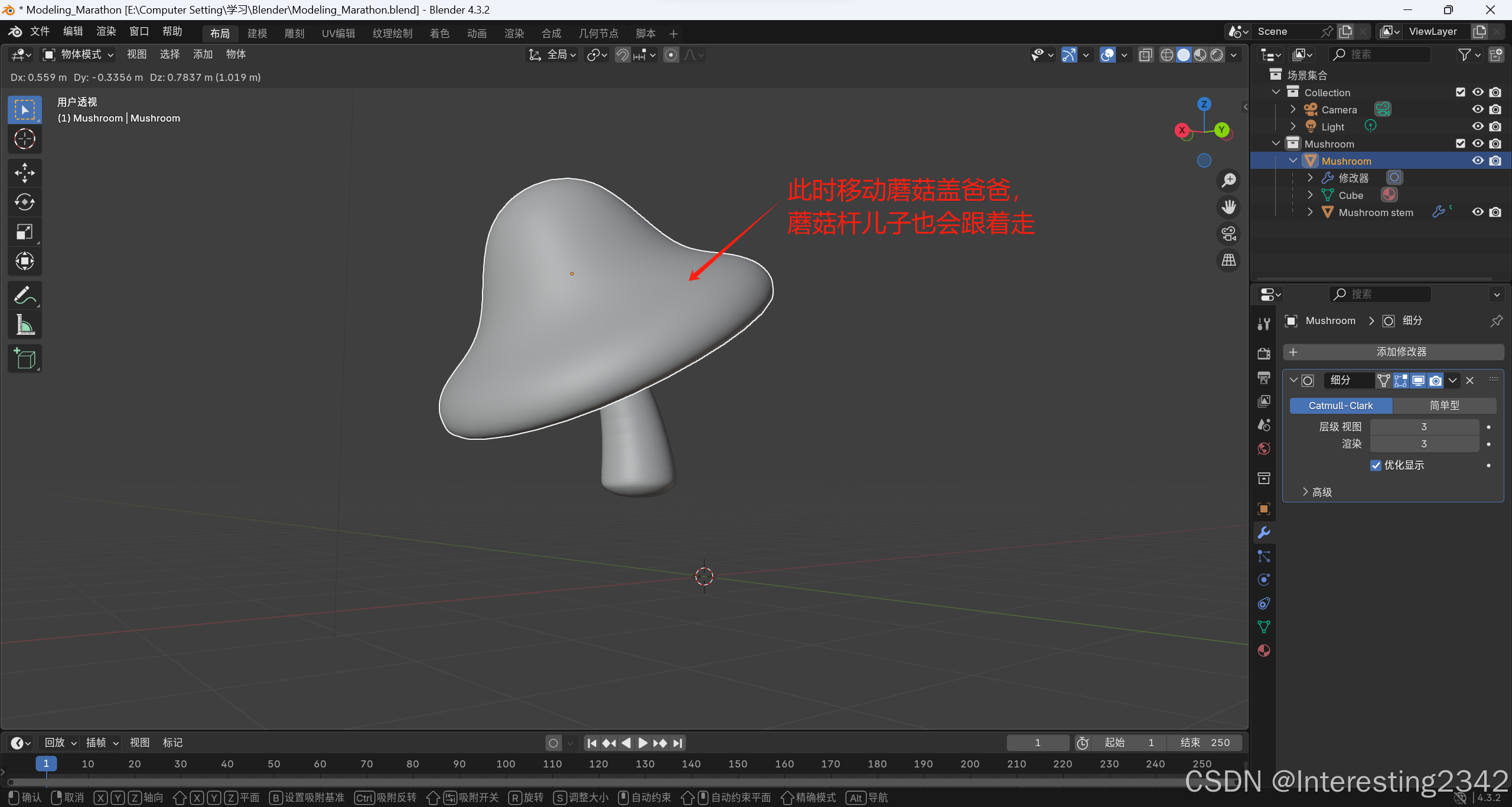The width and height of the screenshot is (1512, 807).
Task: Hide Mushroom stem in viewport
Action: [1478, 213]
